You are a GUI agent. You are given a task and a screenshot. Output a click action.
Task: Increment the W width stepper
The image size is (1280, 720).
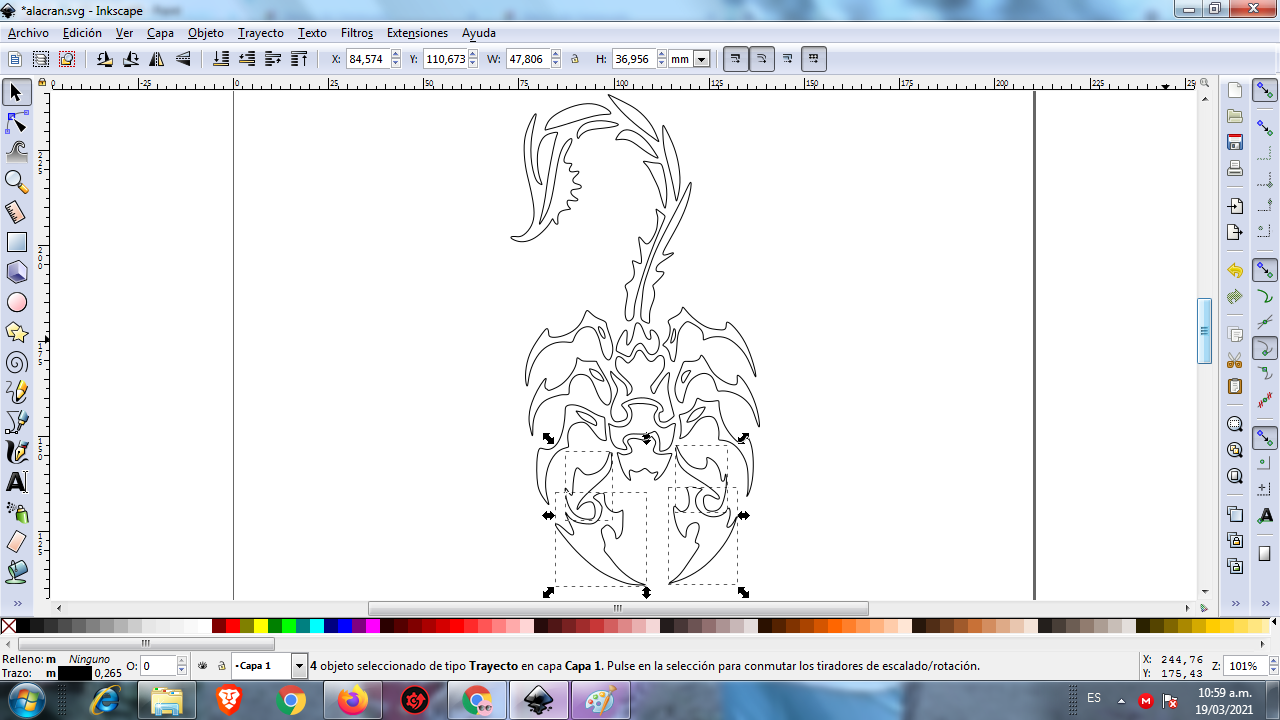pos(555,55)
